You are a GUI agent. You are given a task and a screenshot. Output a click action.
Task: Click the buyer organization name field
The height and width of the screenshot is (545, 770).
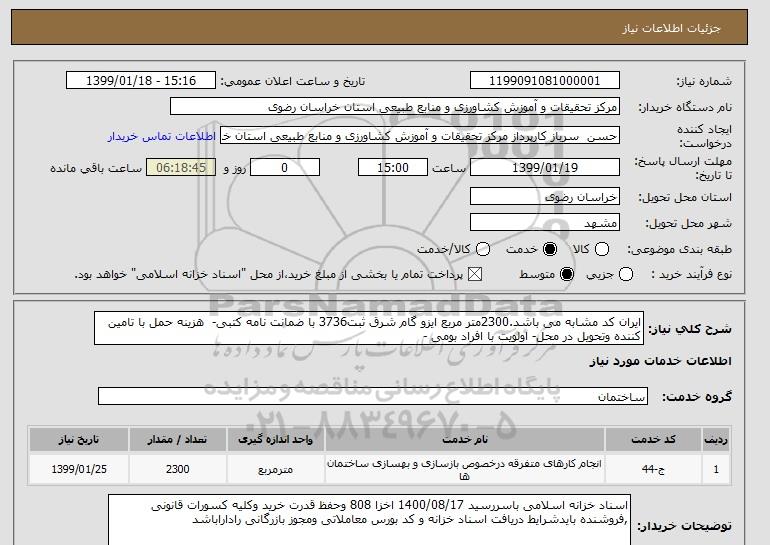coord(395,107)
